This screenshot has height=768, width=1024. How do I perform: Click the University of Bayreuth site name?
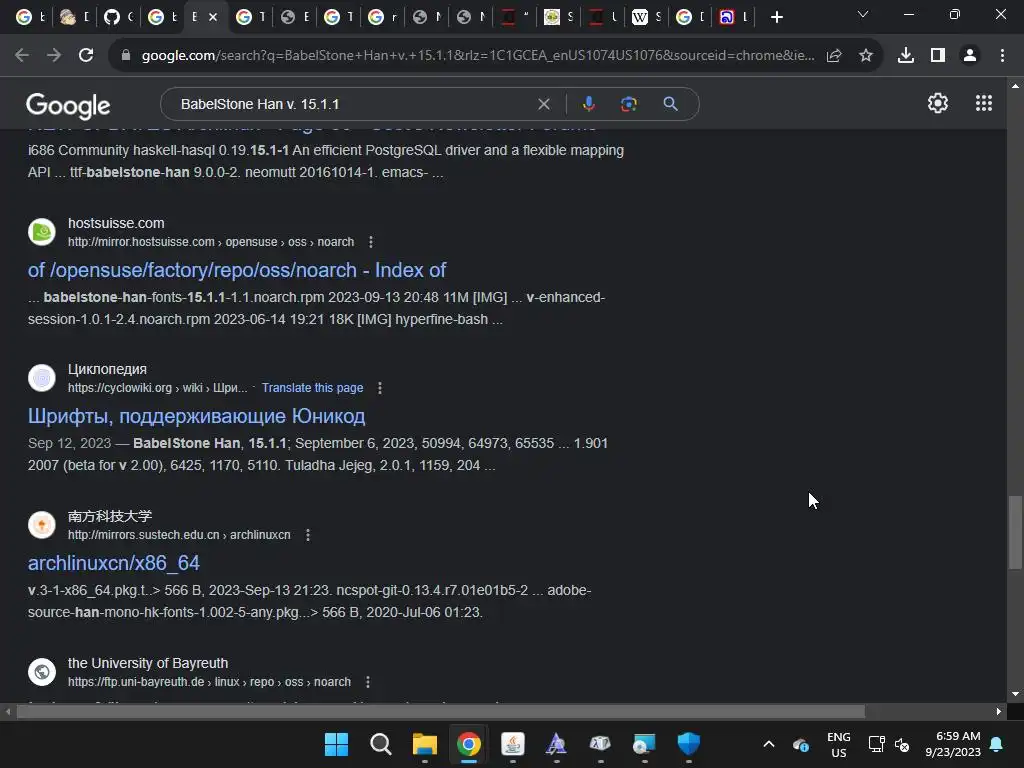148,664
